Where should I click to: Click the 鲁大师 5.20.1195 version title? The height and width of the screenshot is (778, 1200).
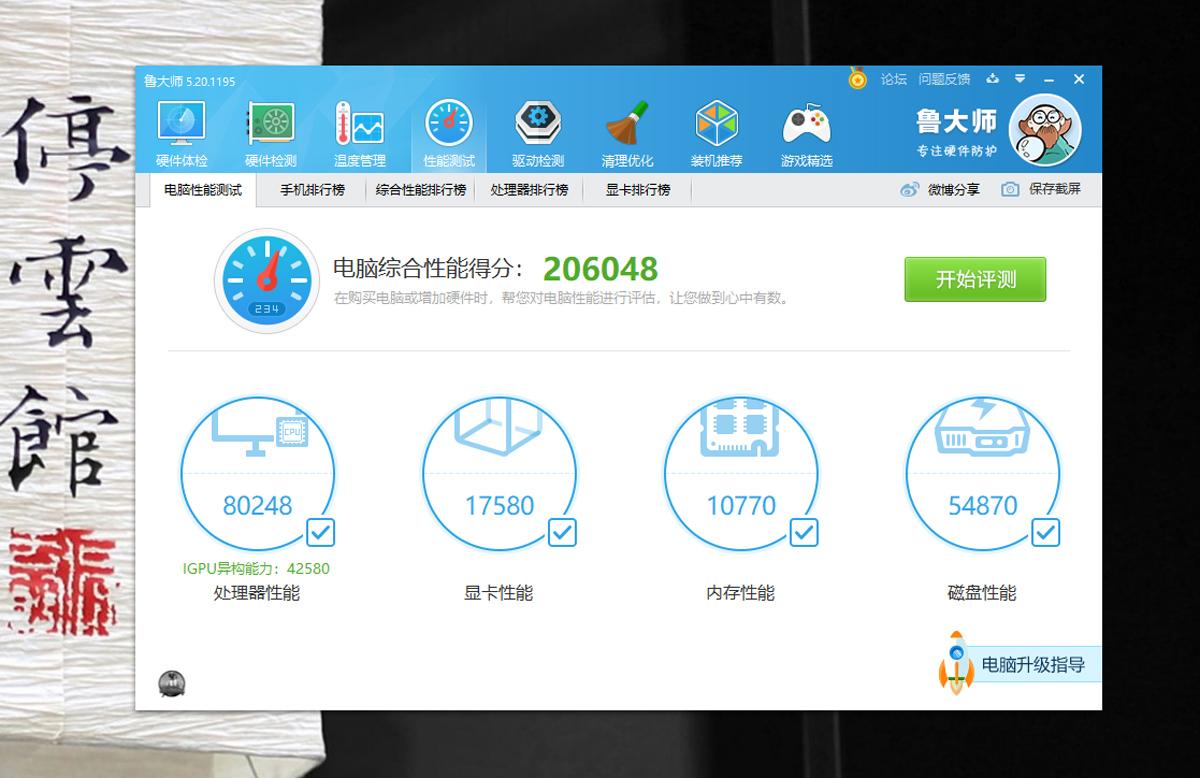coord(189,81)
